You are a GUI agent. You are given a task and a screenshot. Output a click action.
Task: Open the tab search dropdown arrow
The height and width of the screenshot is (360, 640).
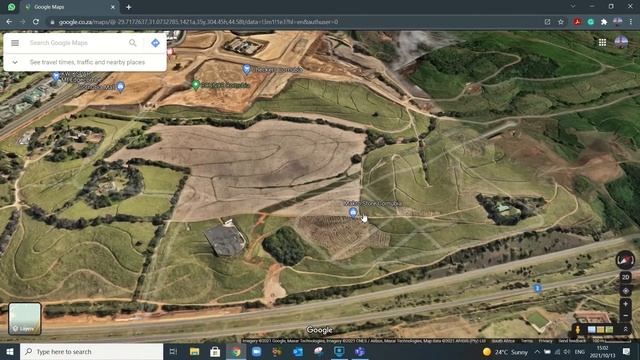pos(573,7)
